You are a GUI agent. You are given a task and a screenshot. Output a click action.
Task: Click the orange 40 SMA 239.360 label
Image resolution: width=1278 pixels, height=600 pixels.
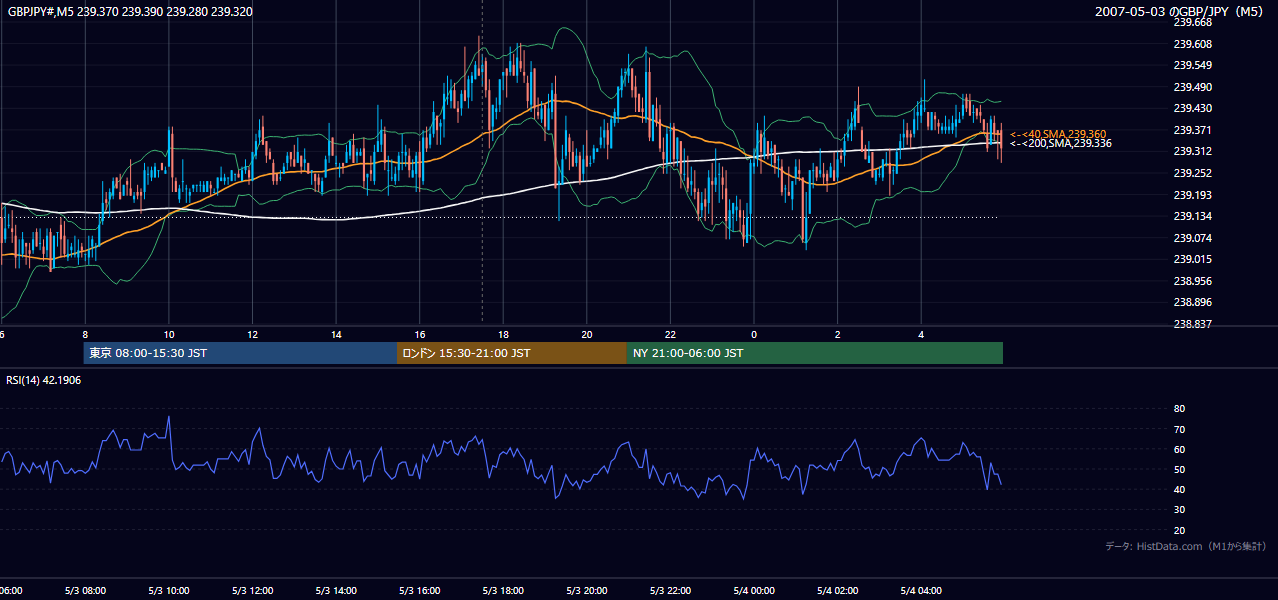click(1058, 134)
